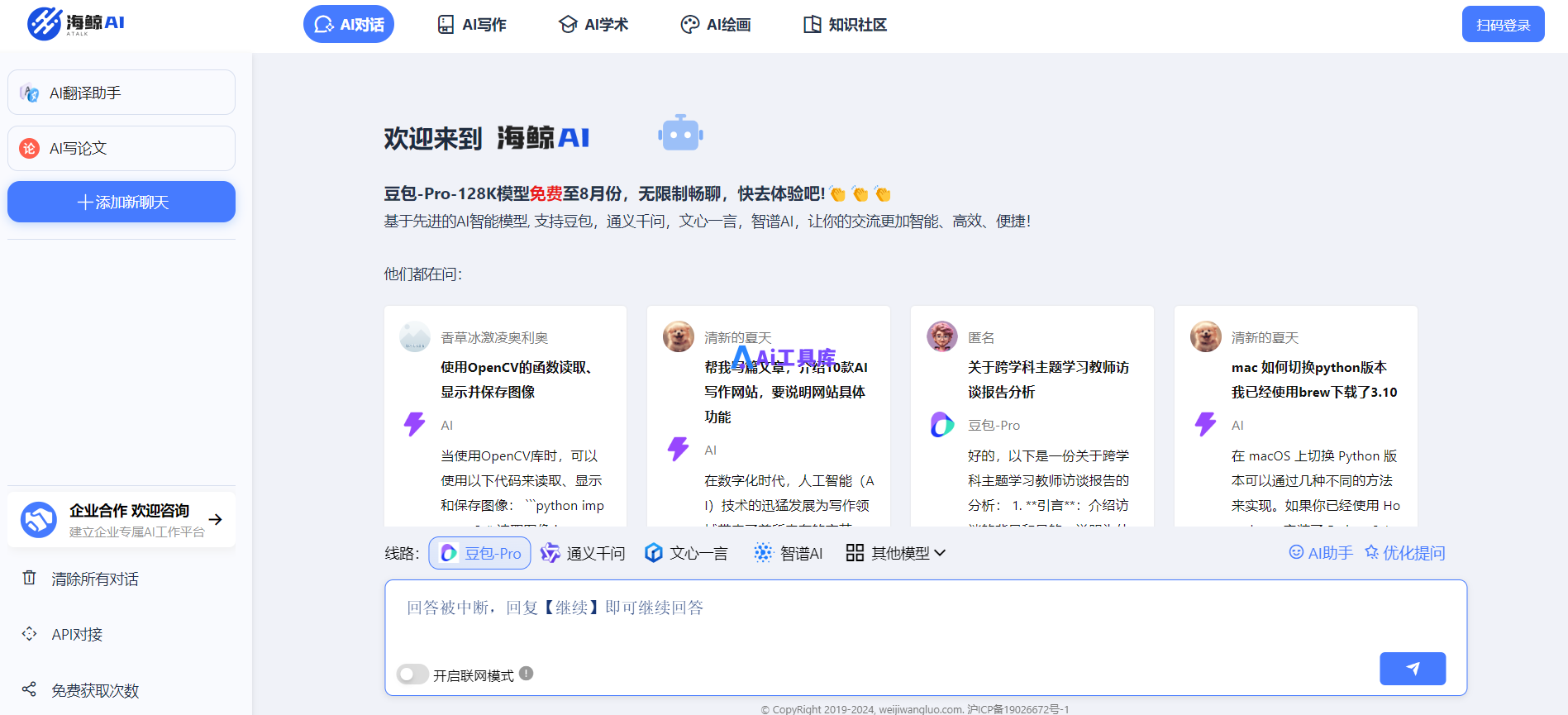Click the 豆包-Pro model name in 匿名 card
Image resolution: width=1568 pixels, height=715 pixels.
pos(994,425)
